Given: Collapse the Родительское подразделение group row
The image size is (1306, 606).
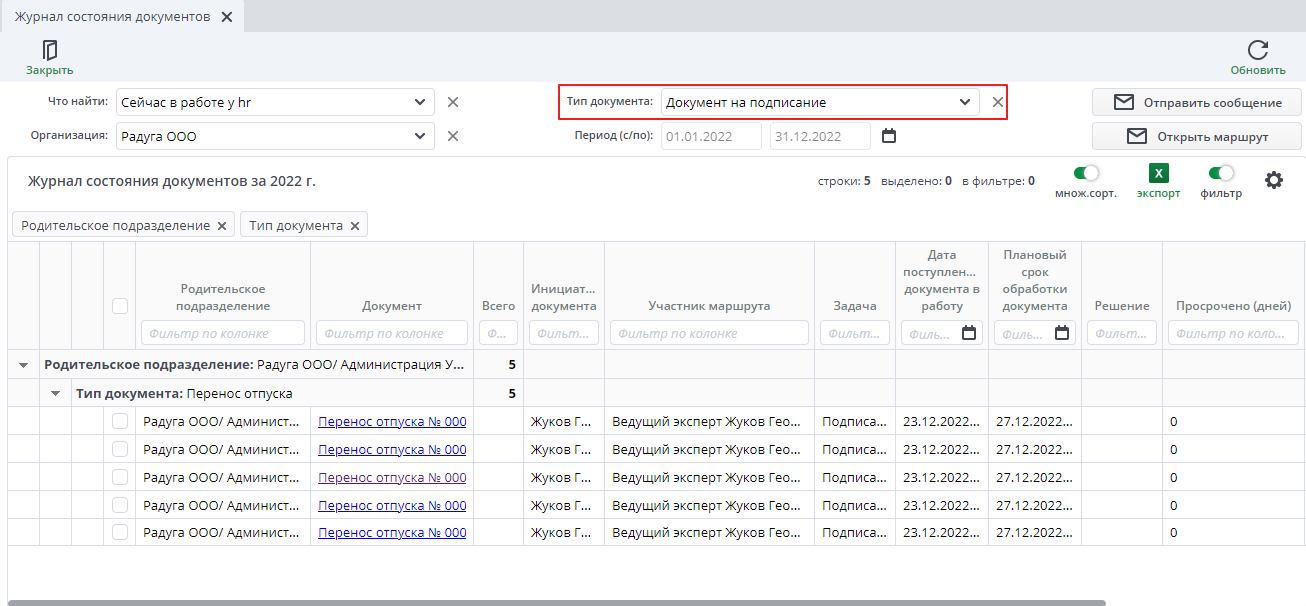Looking at the screenshot, I should [23, 364].
